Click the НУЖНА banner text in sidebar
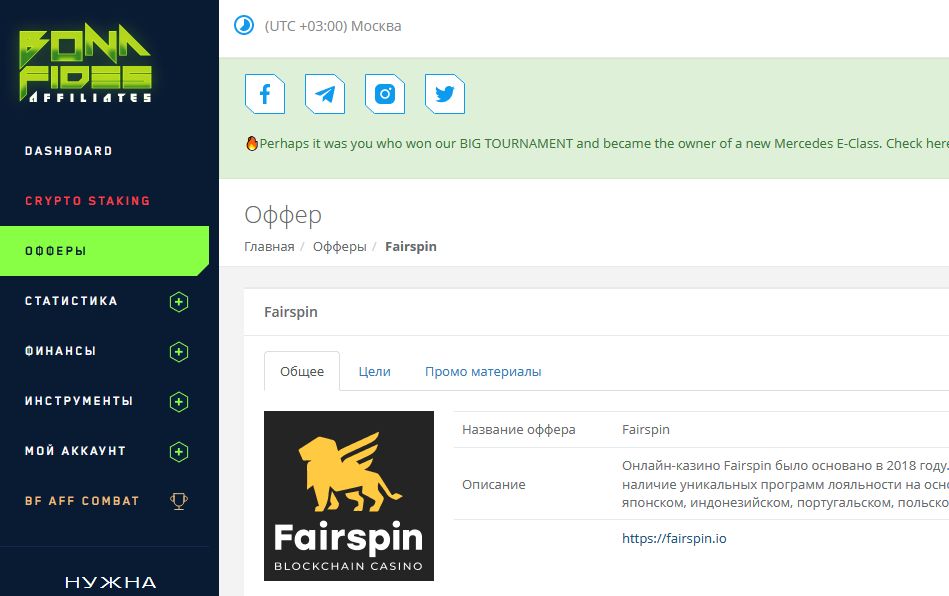Image resolution: width=949 pixels, height=596 pixels. pos(111,583)
